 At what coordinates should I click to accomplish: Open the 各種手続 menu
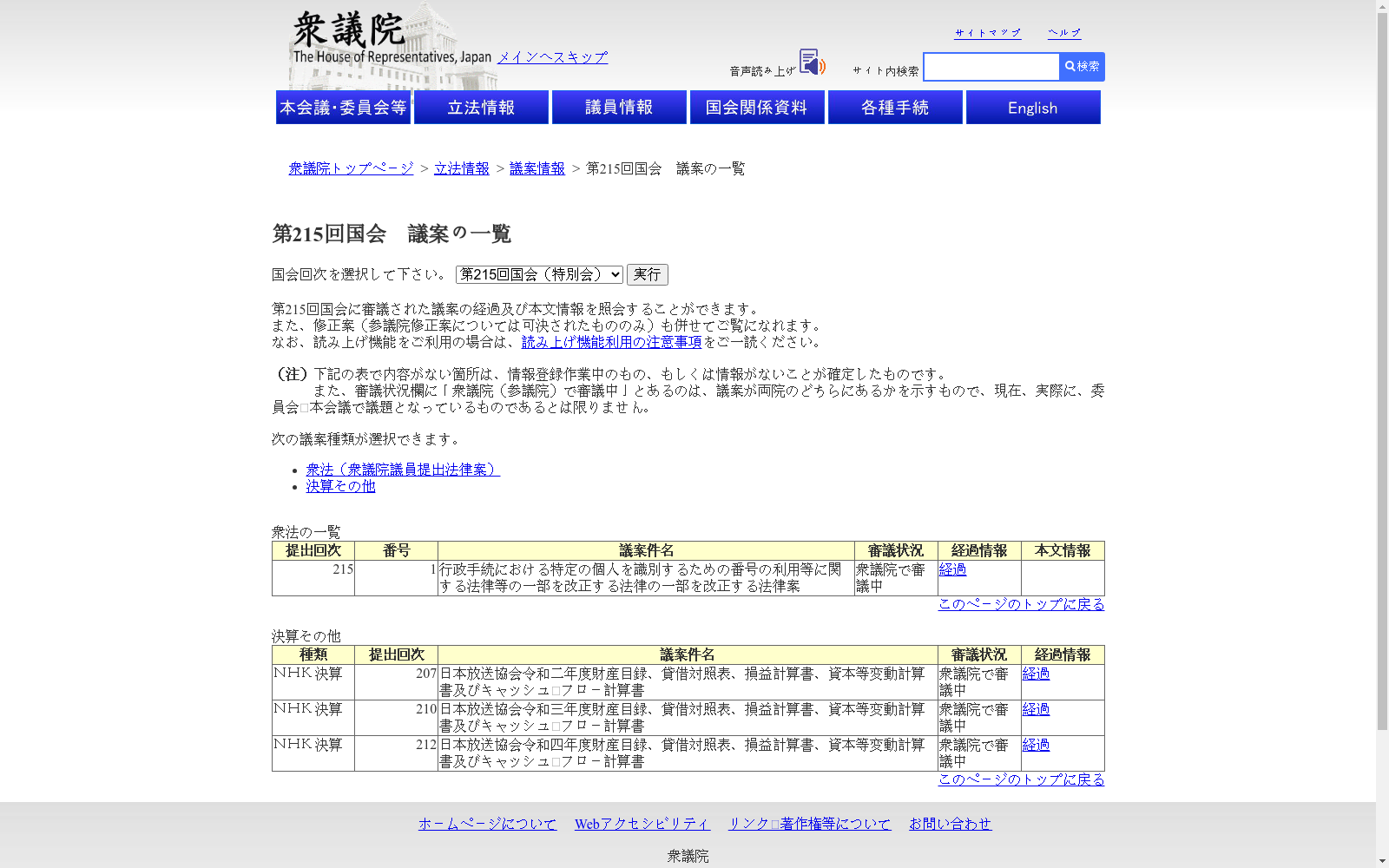coord(895,108)
